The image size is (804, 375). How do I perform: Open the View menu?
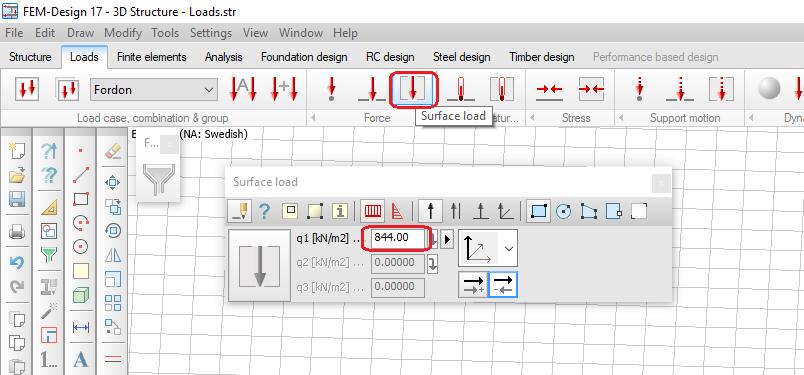pyautogui.click(x=255, y=33)
